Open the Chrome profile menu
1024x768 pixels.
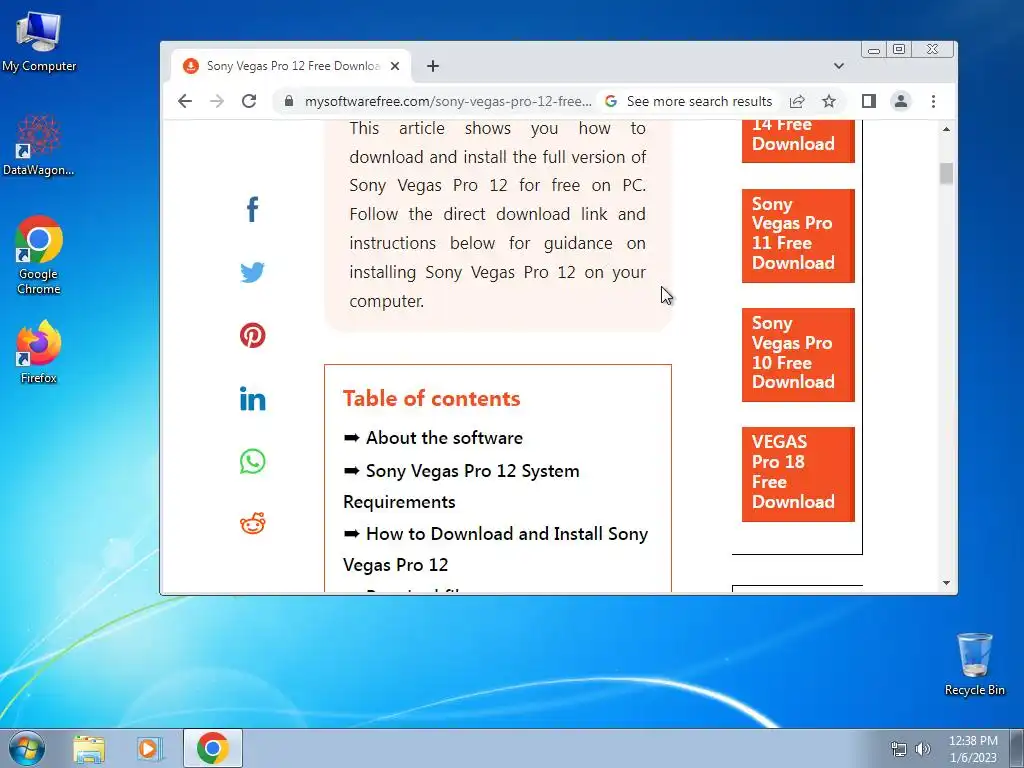click(901, 101)
